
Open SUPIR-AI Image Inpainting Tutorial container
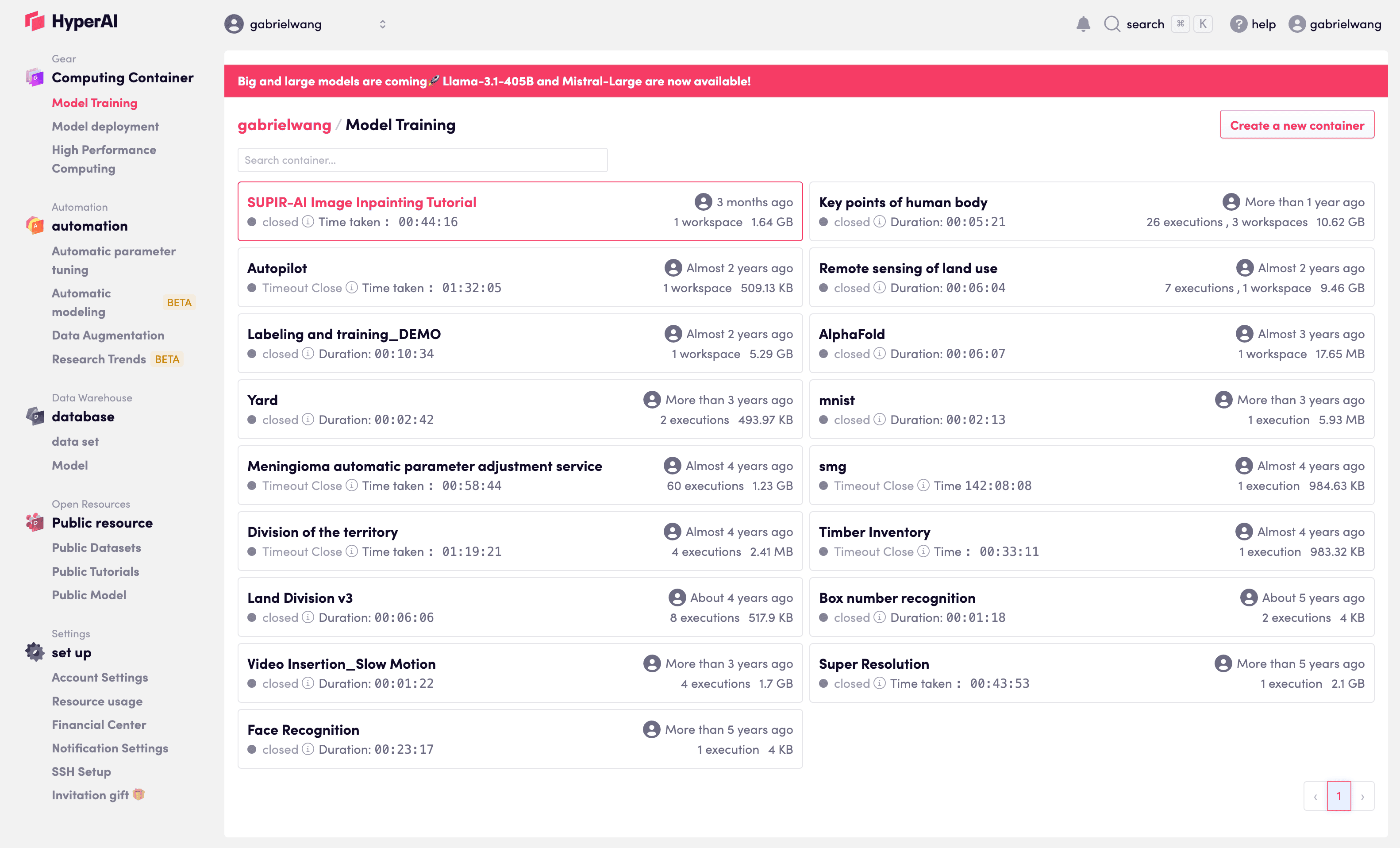362,202
